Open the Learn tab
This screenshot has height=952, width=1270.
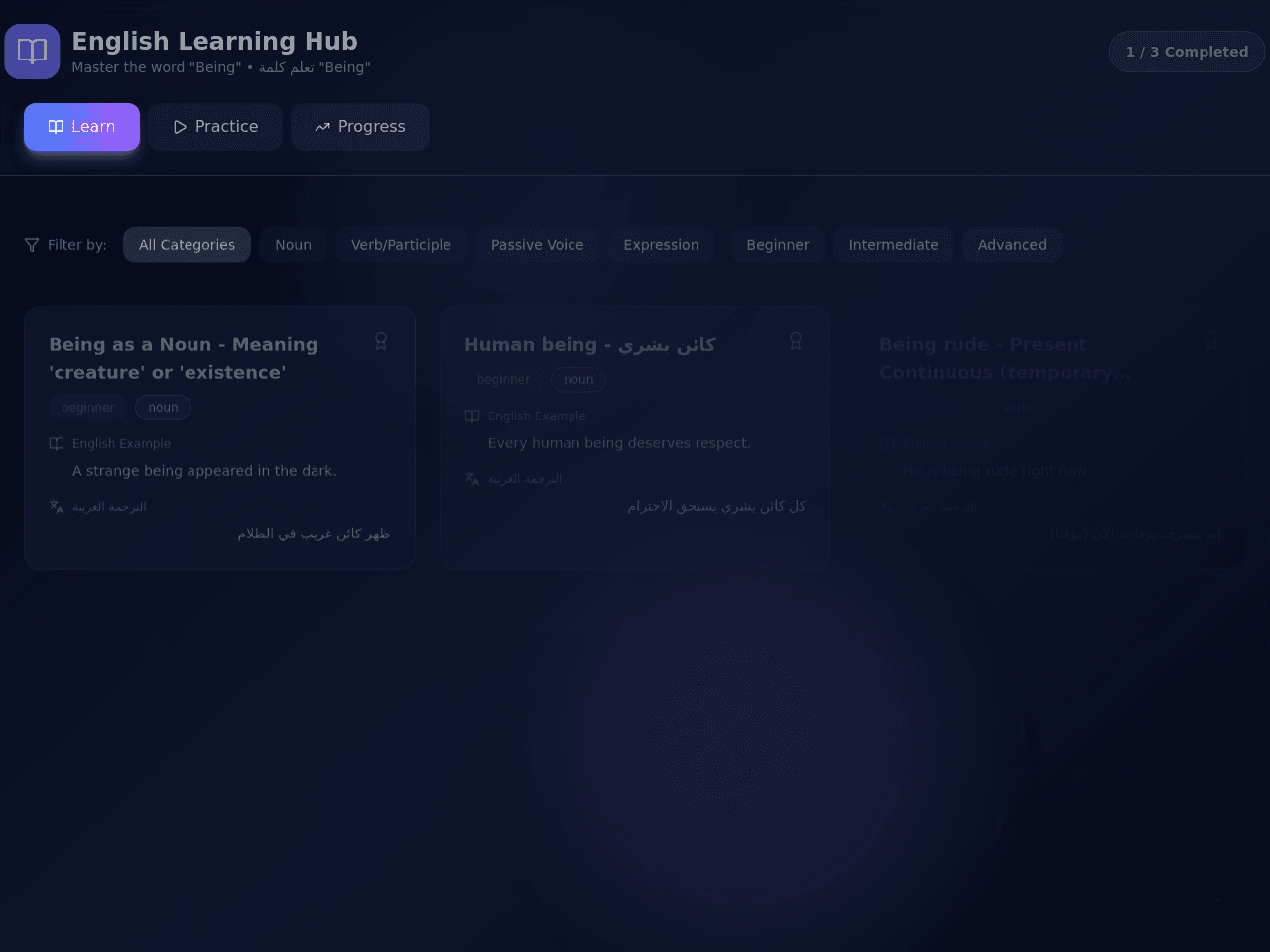click(x=81, y=127)
